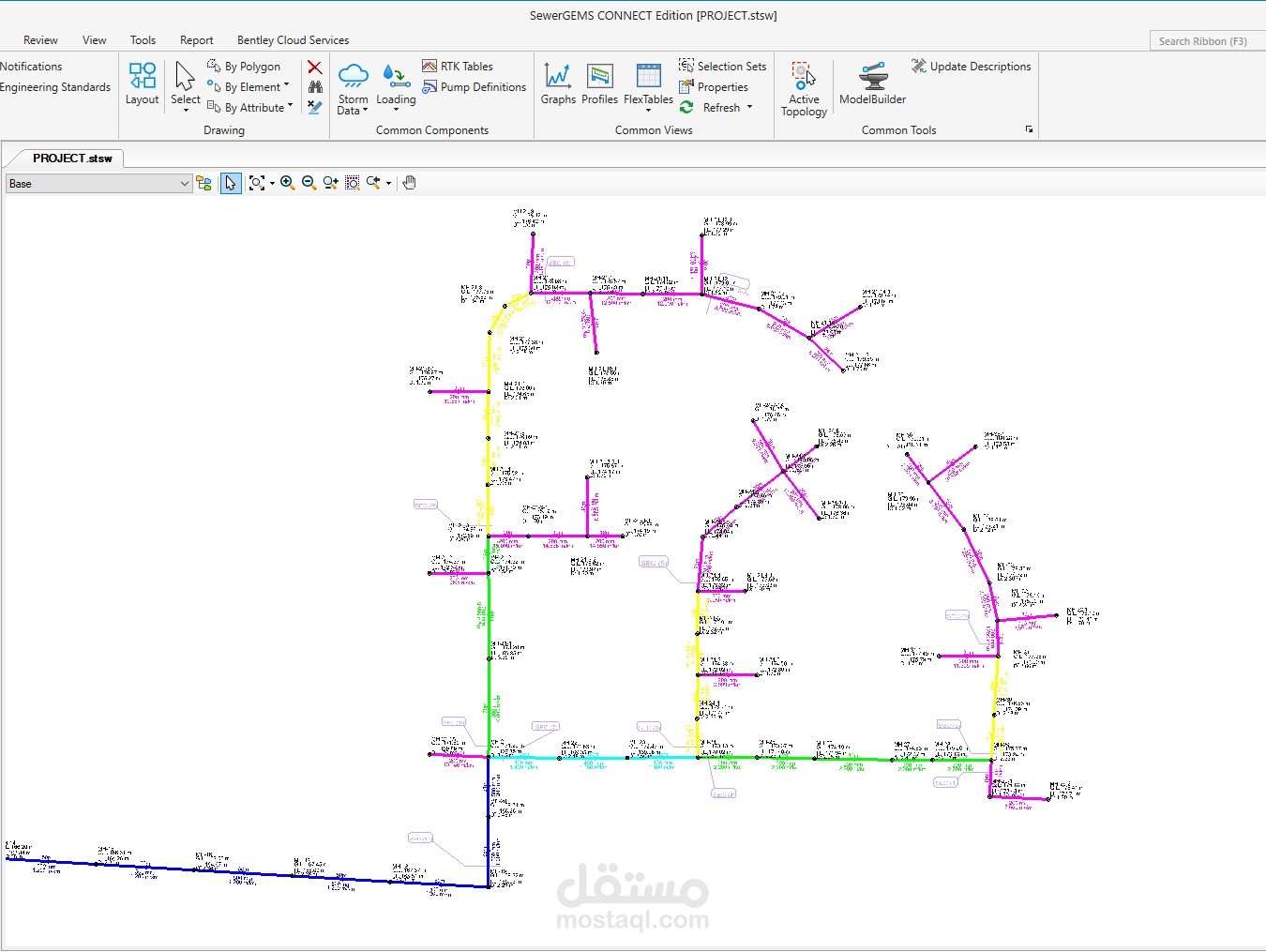Click the cyan pipe segment

[x=593, y=758]
